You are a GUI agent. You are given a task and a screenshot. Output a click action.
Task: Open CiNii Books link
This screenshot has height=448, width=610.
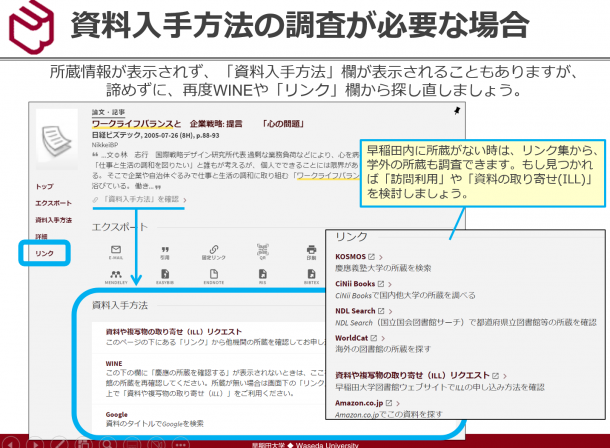tap(355, 284)
